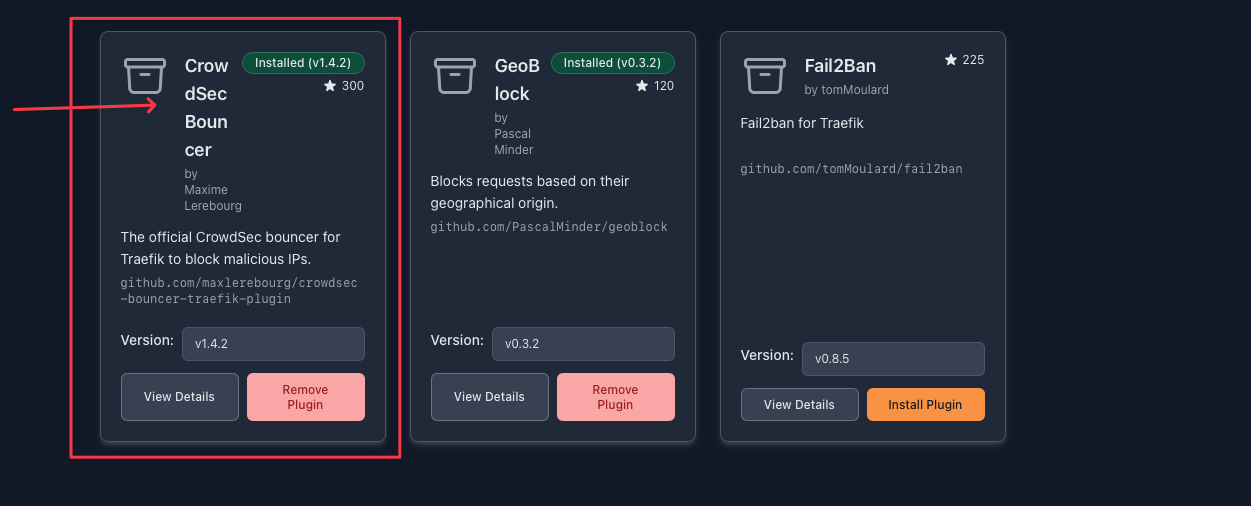The height and width of the screenshot is (506, 1251).
Task: View details for CrowdSec Bouncer plugin
Action: (x=180, y=397)
